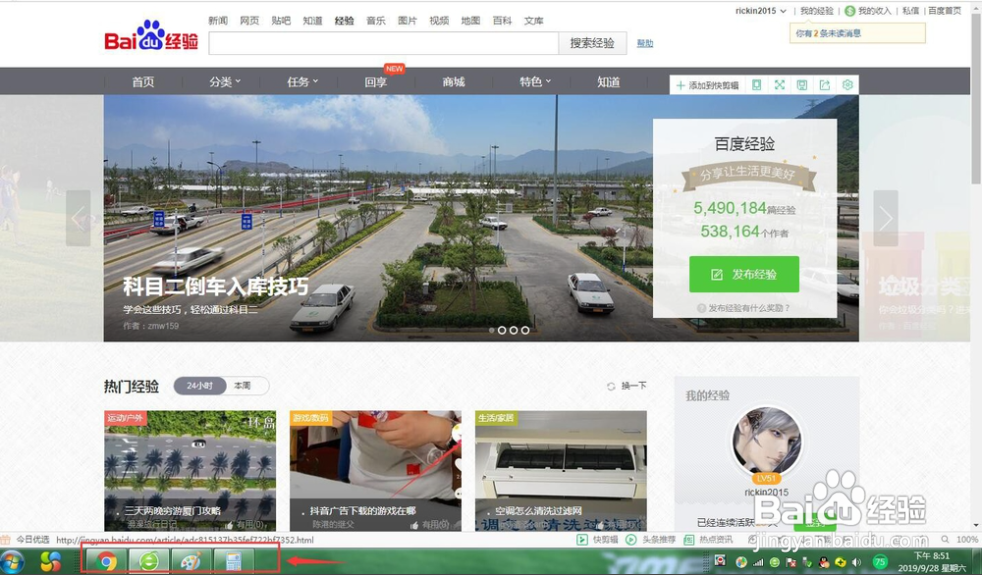
Task: Click the green 发布经验 button
Action: pyautogui.click(x=744, y=274)
